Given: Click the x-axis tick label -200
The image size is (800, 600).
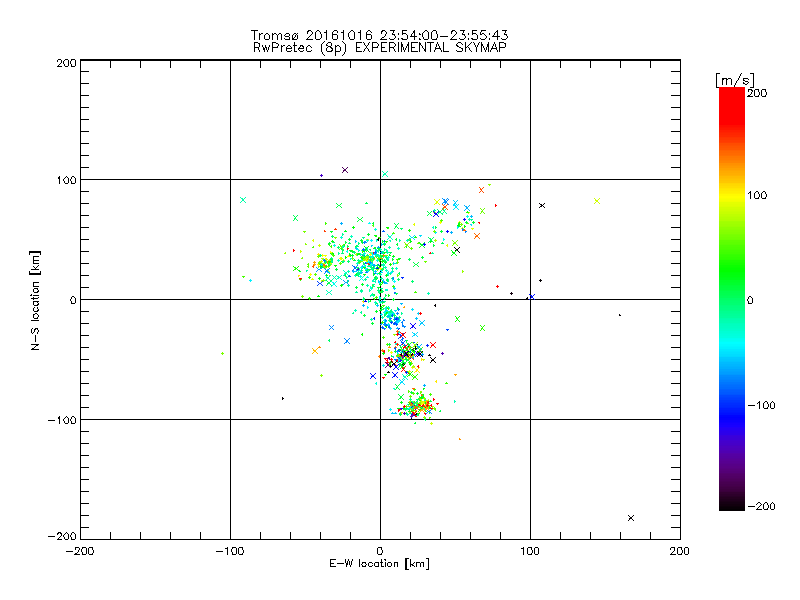Looking at the screenshot, I should (x=80, y=551).
